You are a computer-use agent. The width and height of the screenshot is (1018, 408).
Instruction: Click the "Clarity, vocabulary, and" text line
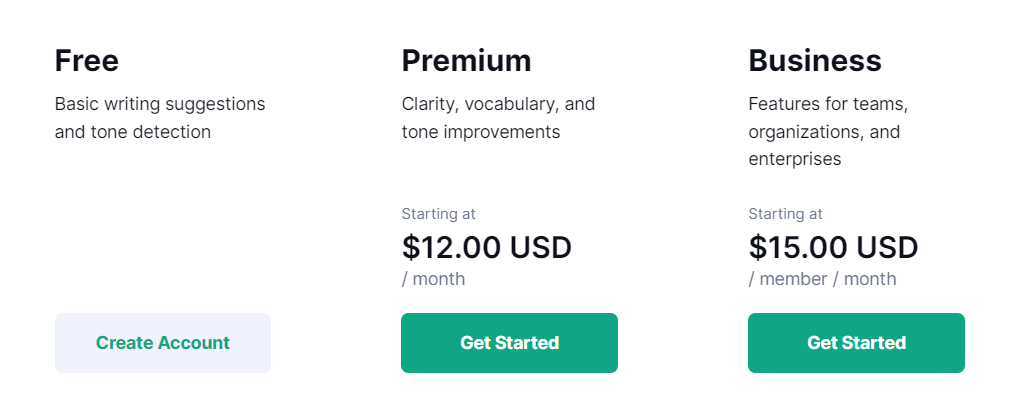point(498,103)
